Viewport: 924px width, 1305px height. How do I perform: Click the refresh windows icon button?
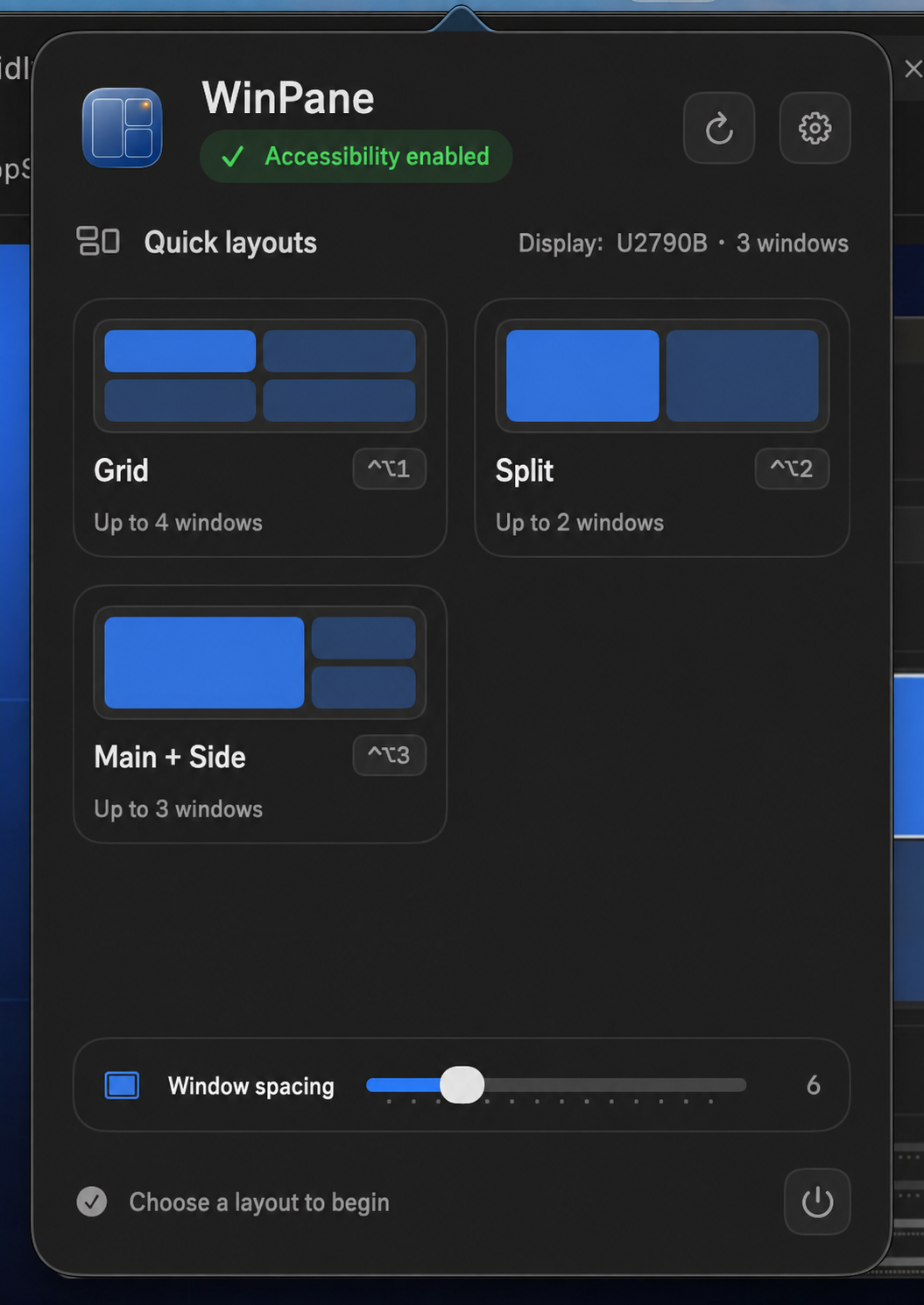[x=719, y=128]
